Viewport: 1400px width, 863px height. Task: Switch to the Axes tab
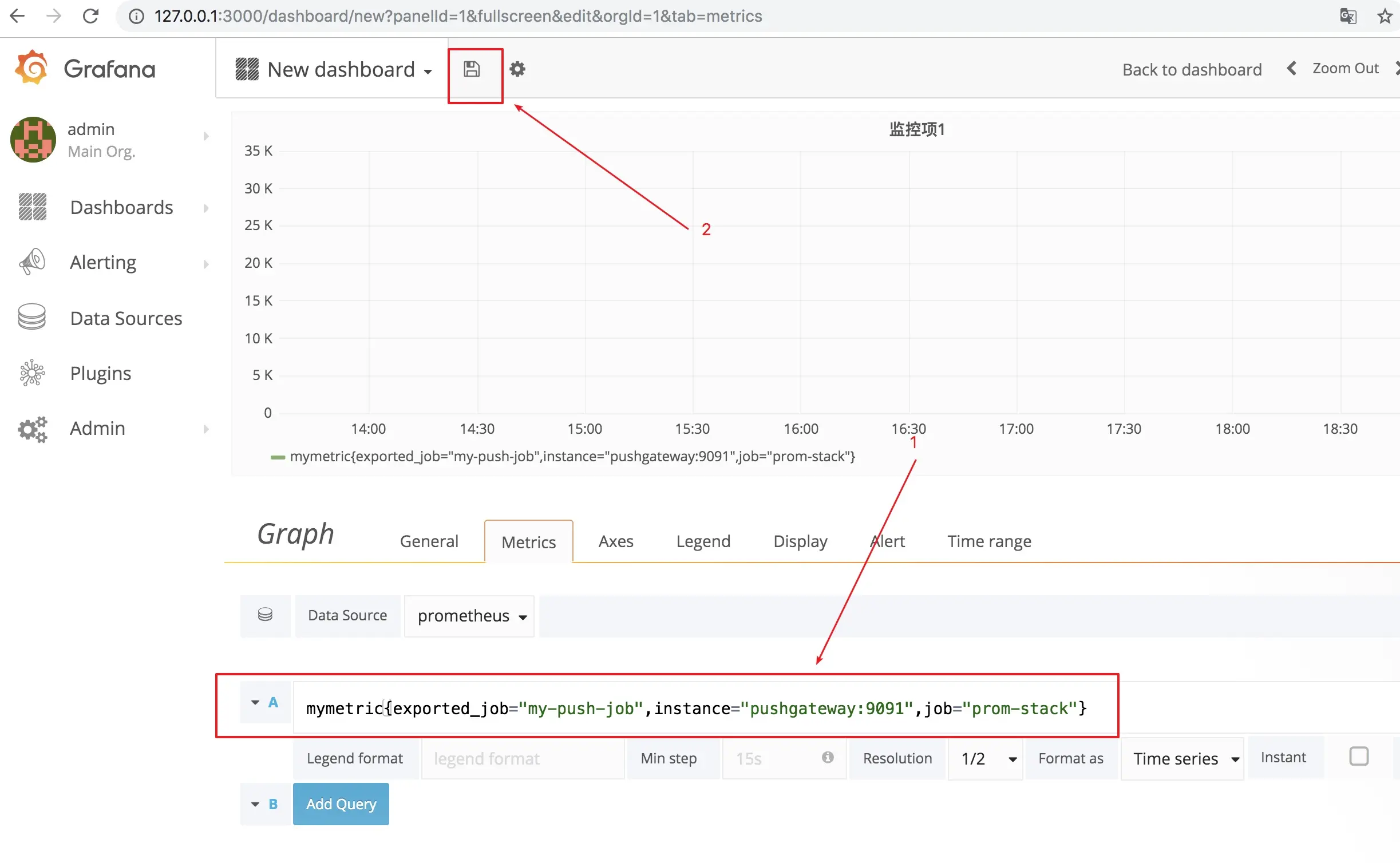pos(616,541)
